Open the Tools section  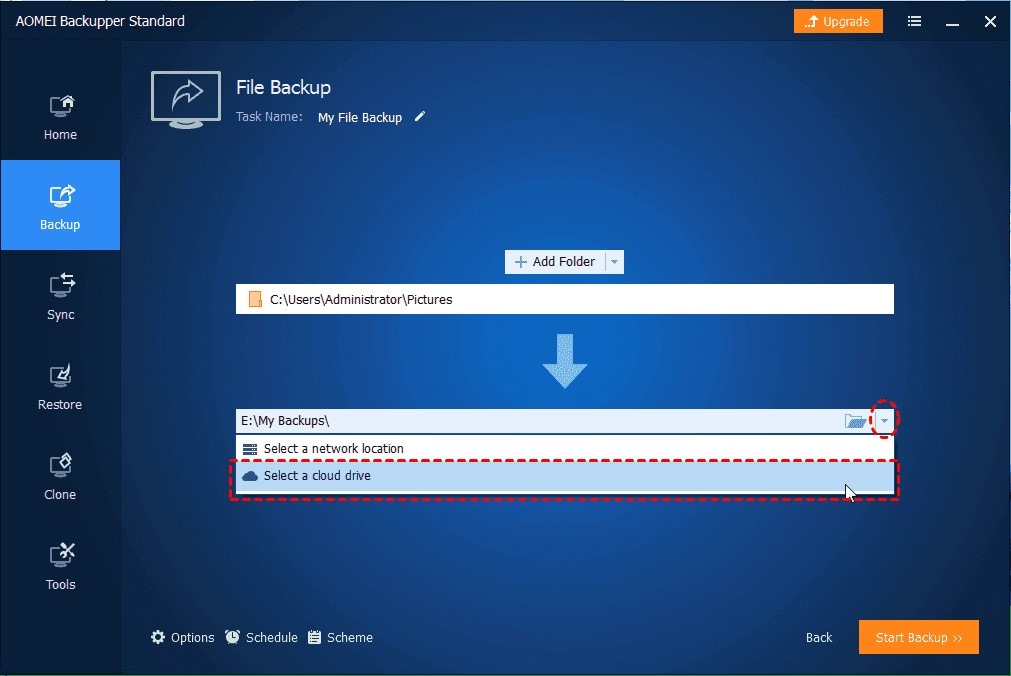click(60, 566)
